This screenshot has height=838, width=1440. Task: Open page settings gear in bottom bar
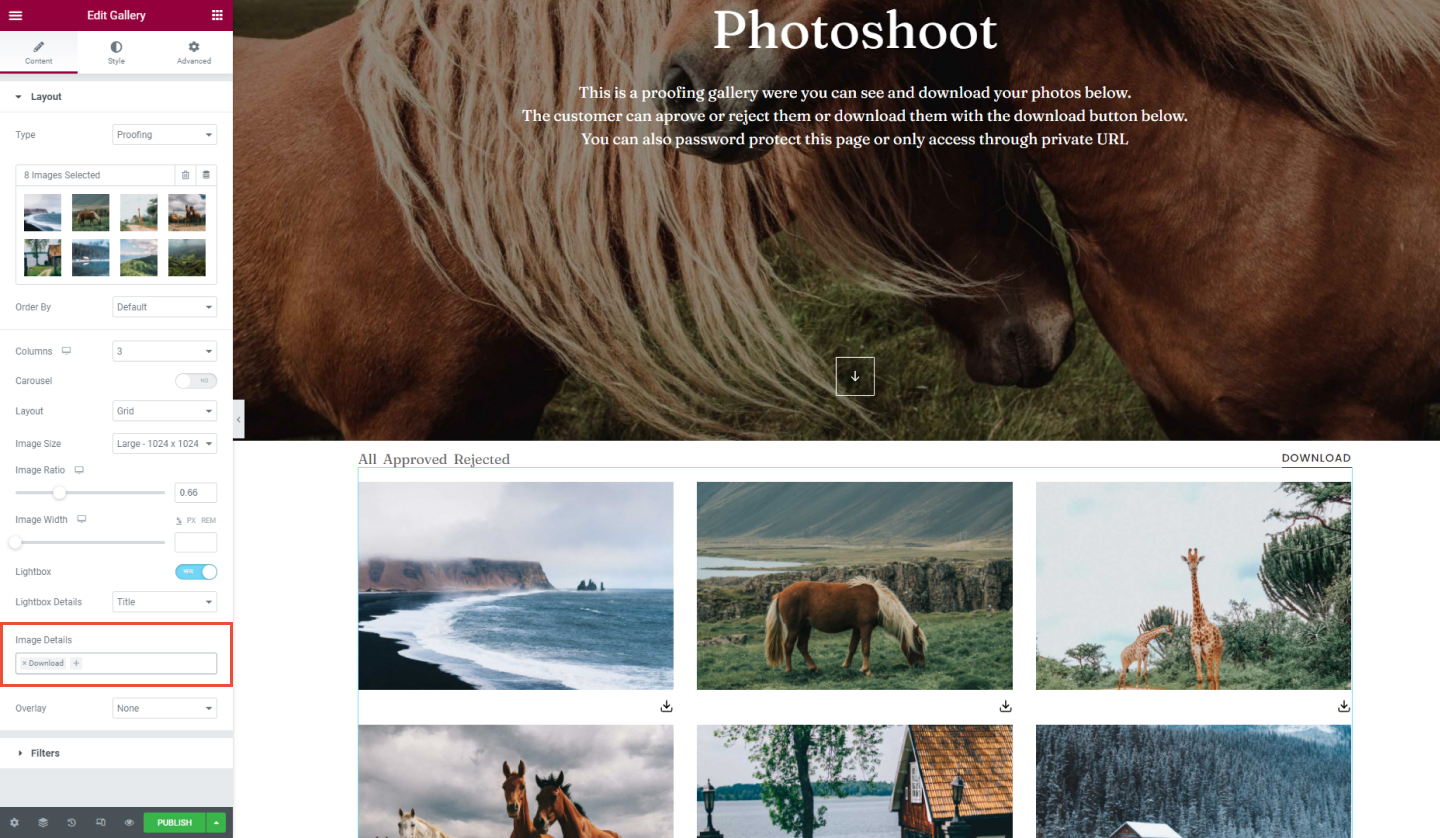[14, 823]
